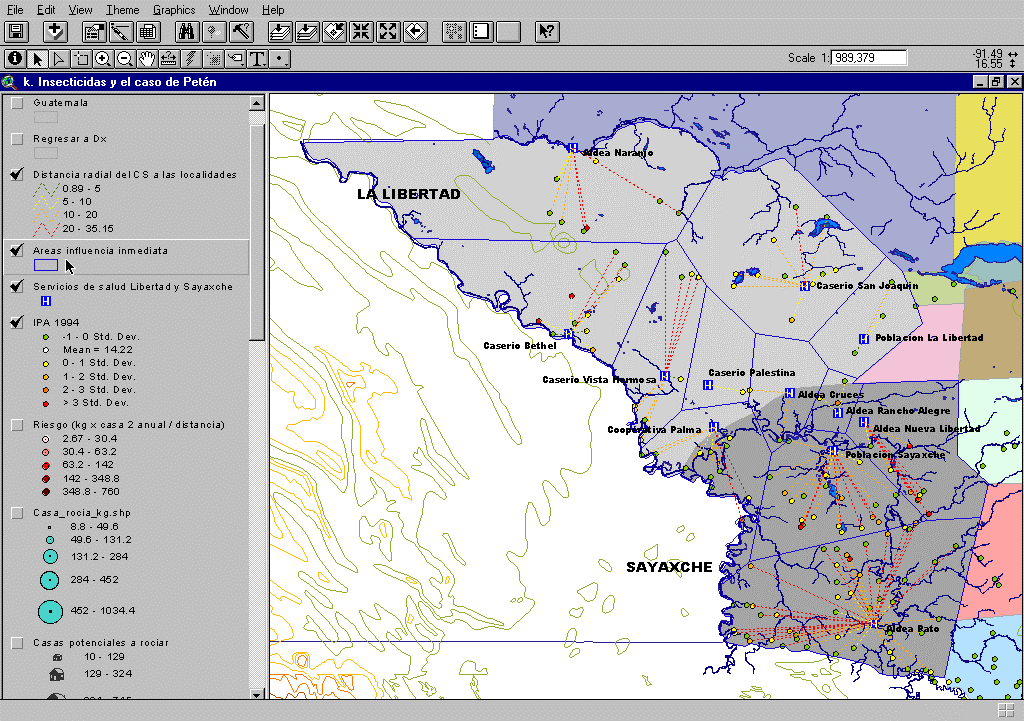The width and height of the screenshot is (1024, 721).
Task: Click Zoom to Full Extent icon
Action: tap(280, 31)
